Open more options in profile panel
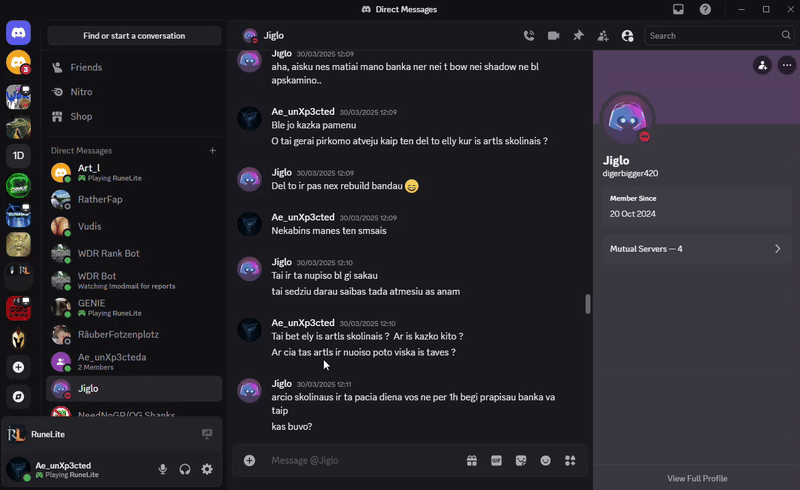Screen dimensions: 800x490 tap(788, 65)
